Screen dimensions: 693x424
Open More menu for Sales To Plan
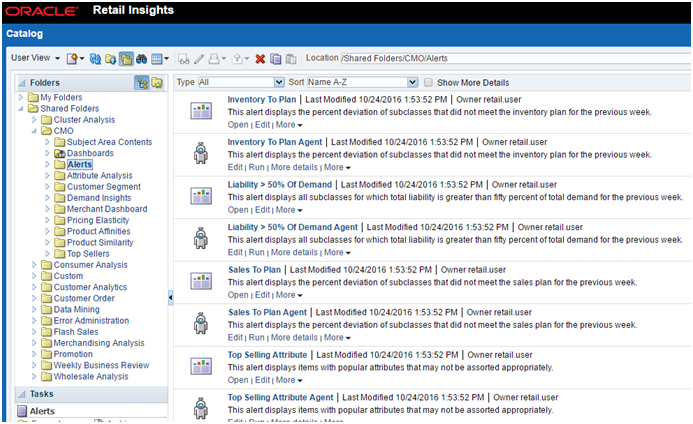(x=289, y=295)
